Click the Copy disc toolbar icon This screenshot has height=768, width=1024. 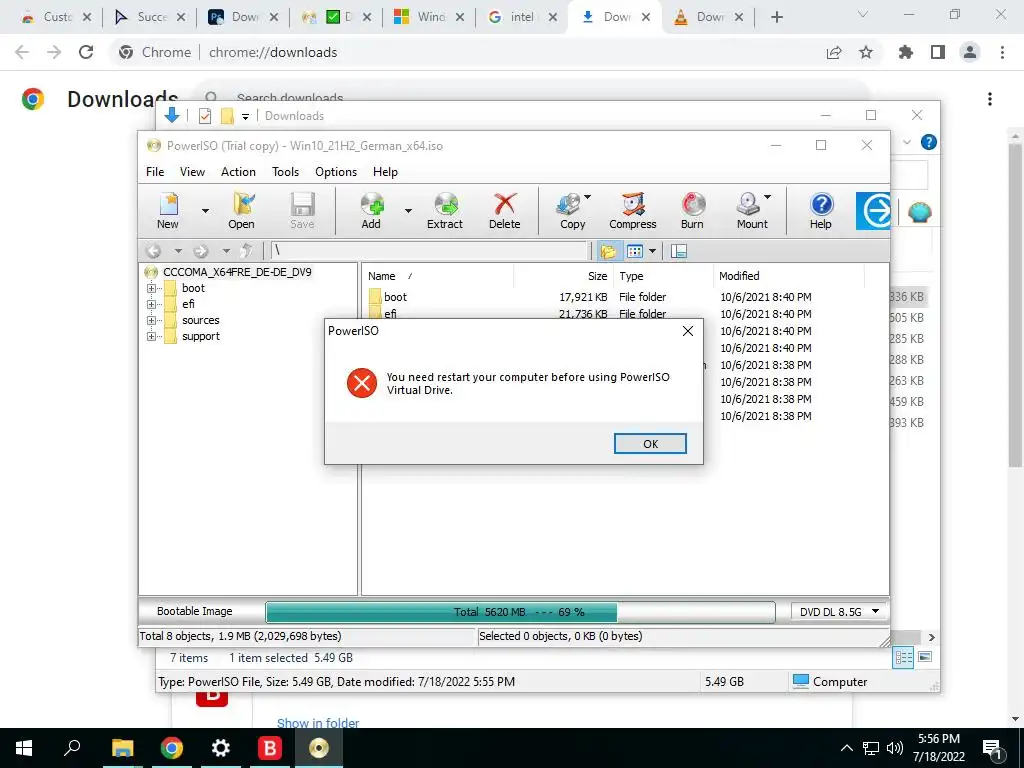tap(570, 210)
